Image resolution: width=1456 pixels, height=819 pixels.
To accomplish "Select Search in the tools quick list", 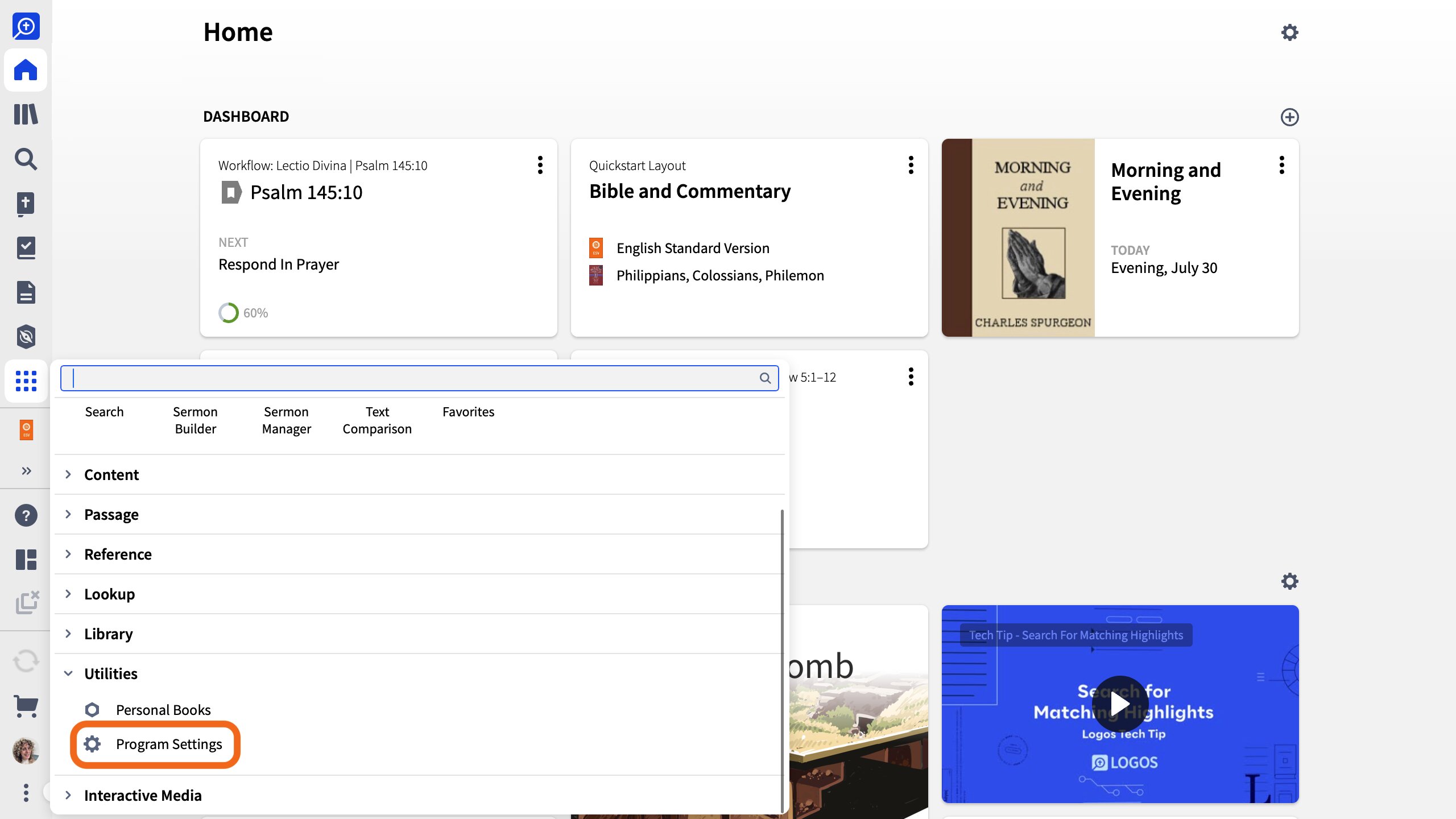I will (x=104, y=412).
